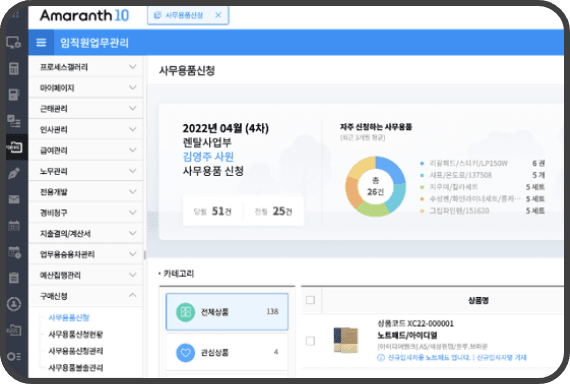The image size is (570, 384).
Task: Click the sidebar splitter collapse handle
Action: click(145, 255)
